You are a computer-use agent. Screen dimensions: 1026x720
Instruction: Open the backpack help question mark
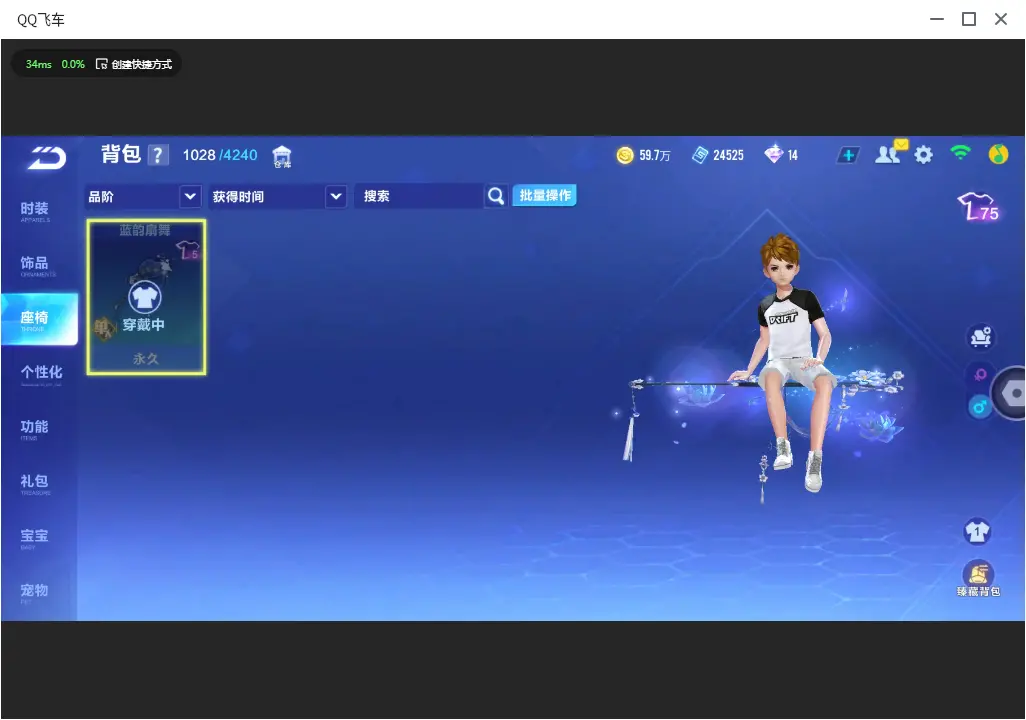pos(158,155)
